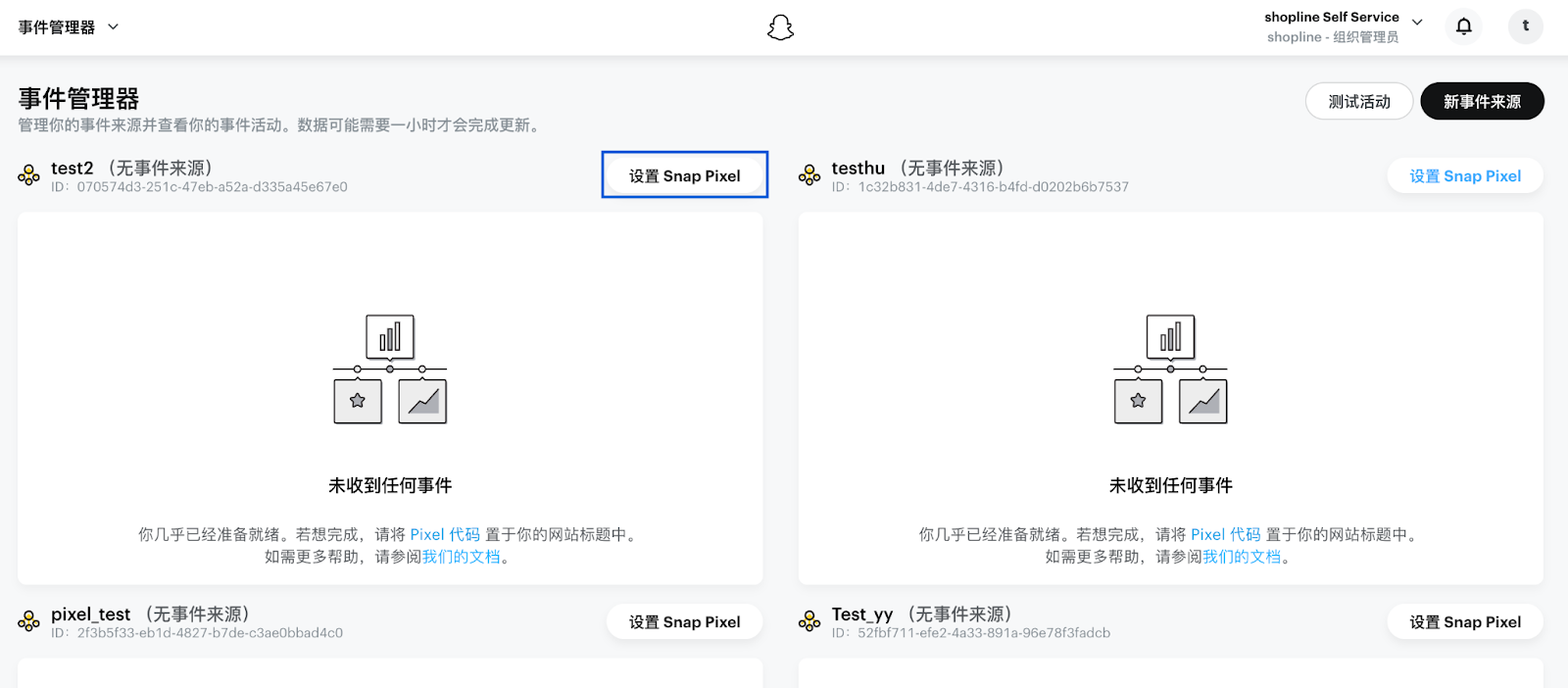Click 设置 Snap Pixel for testhu

pos(1465,175)
